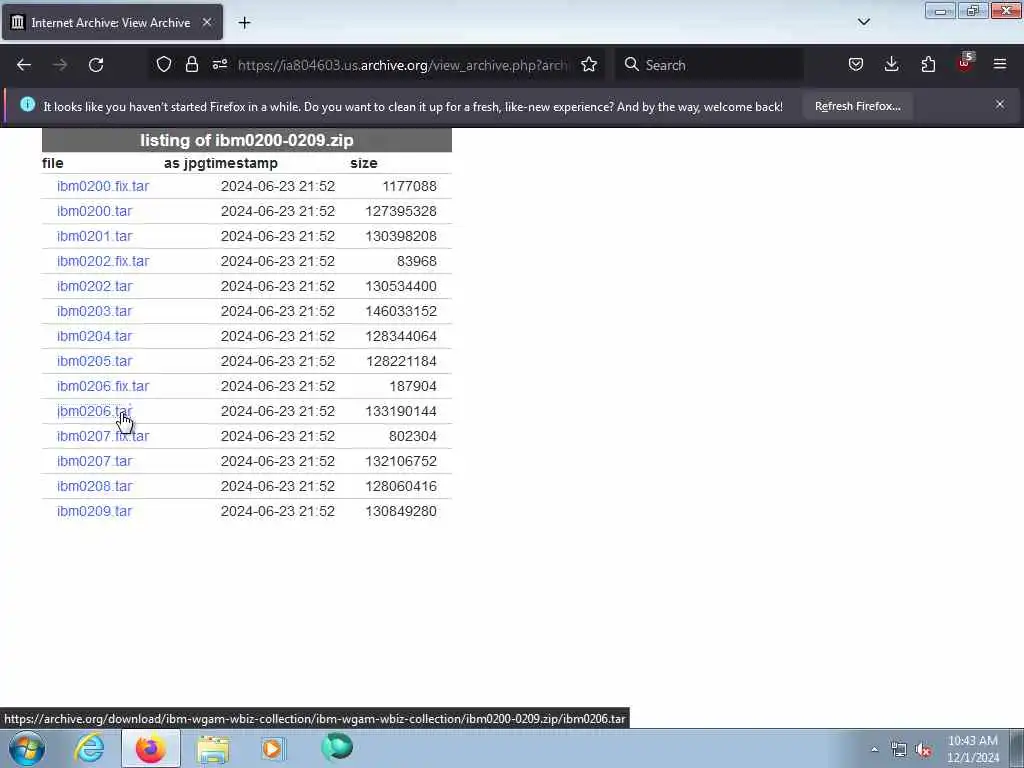The image size is (1024, 768).
Task: Click the size value 802304
Action: [413, 436]
